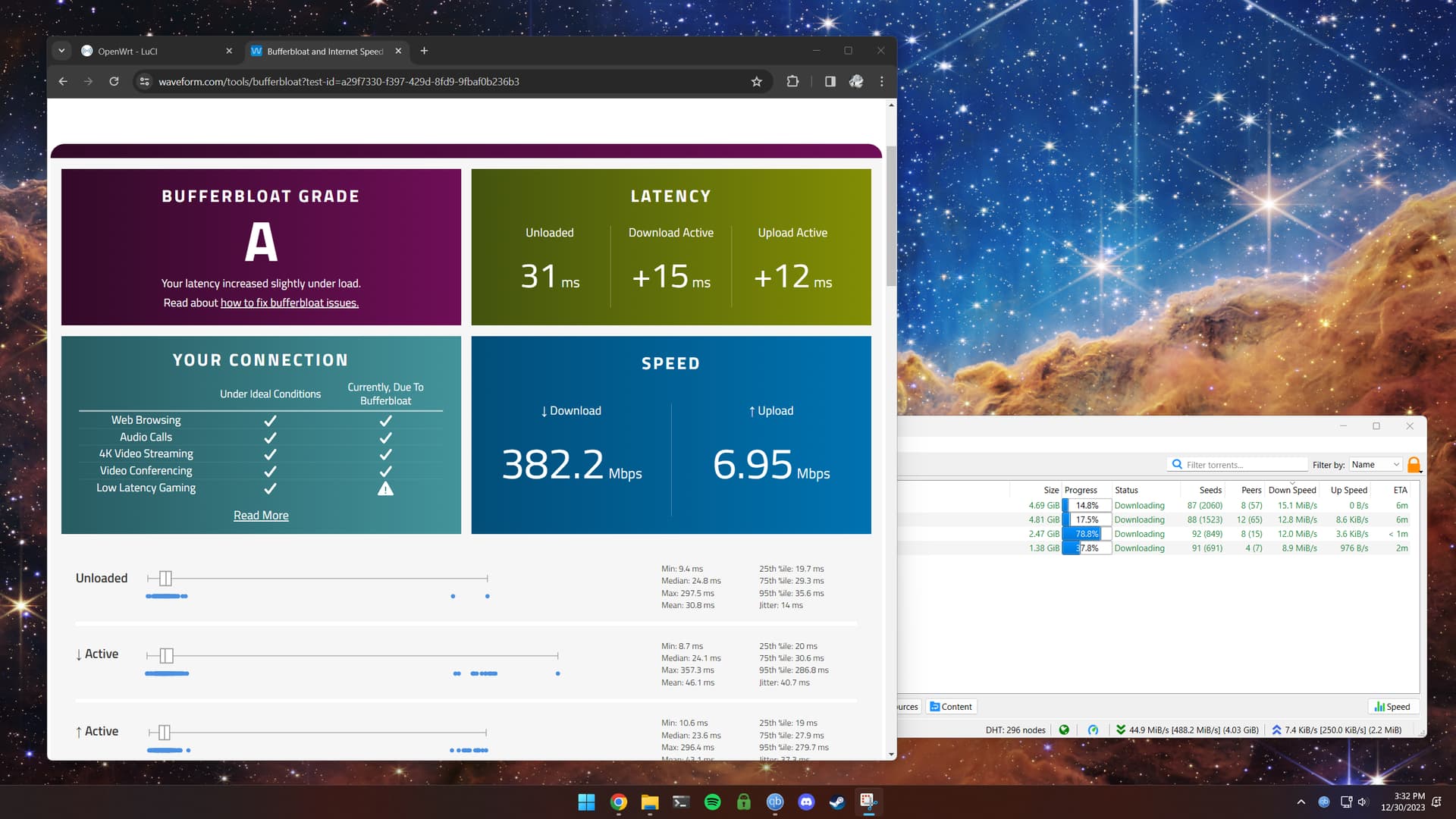Open the Filter by Name dropdown

point(1375,465)
